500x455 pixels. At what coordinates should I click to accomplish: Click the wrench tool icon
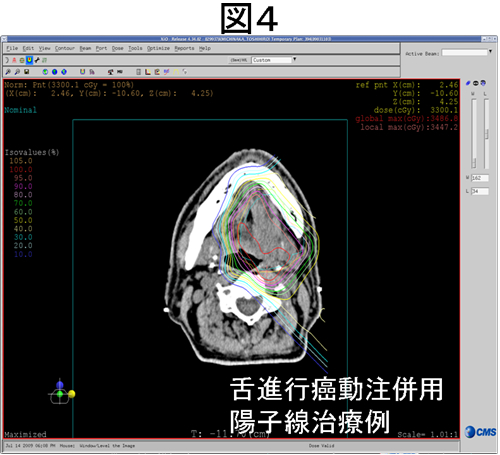(37, 60)
